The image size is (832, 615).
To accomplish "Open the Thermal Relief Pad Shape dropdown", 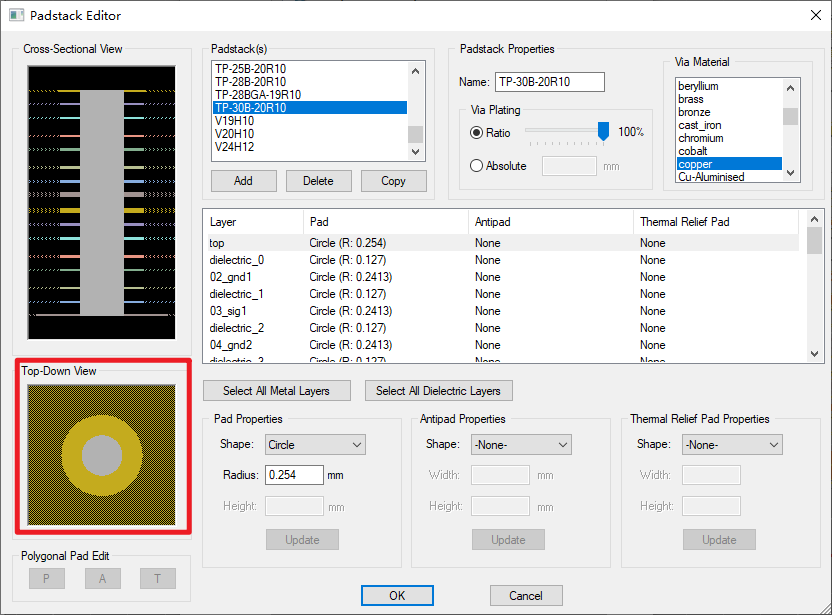I will coord(732,445).
